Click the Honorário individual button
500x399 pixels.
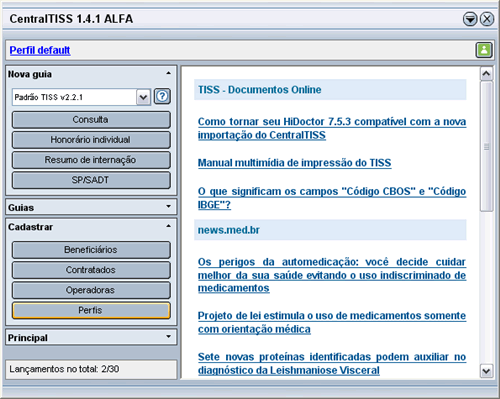91,140
